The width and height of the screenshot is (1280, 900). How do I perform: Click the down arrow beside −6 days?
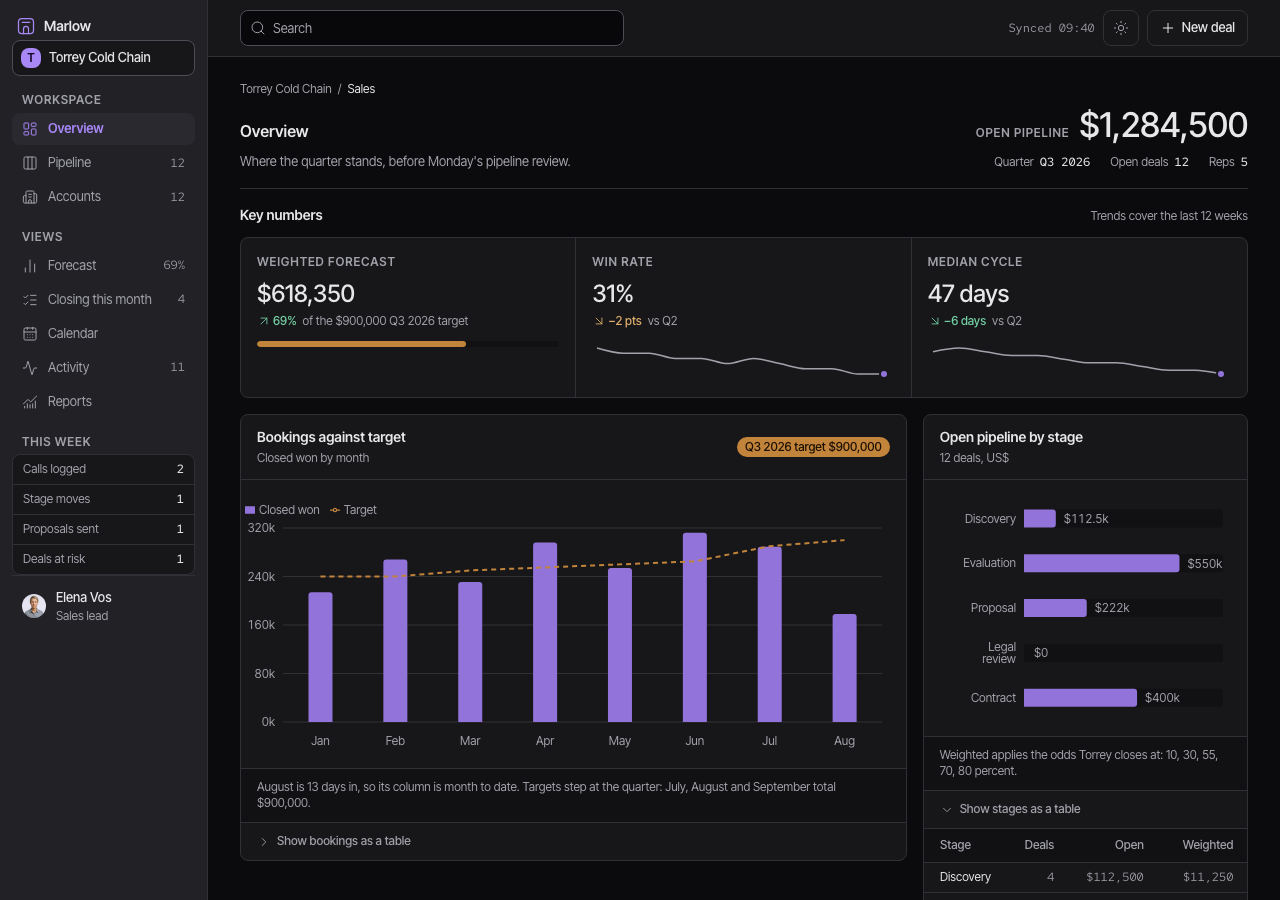point(934,321)
